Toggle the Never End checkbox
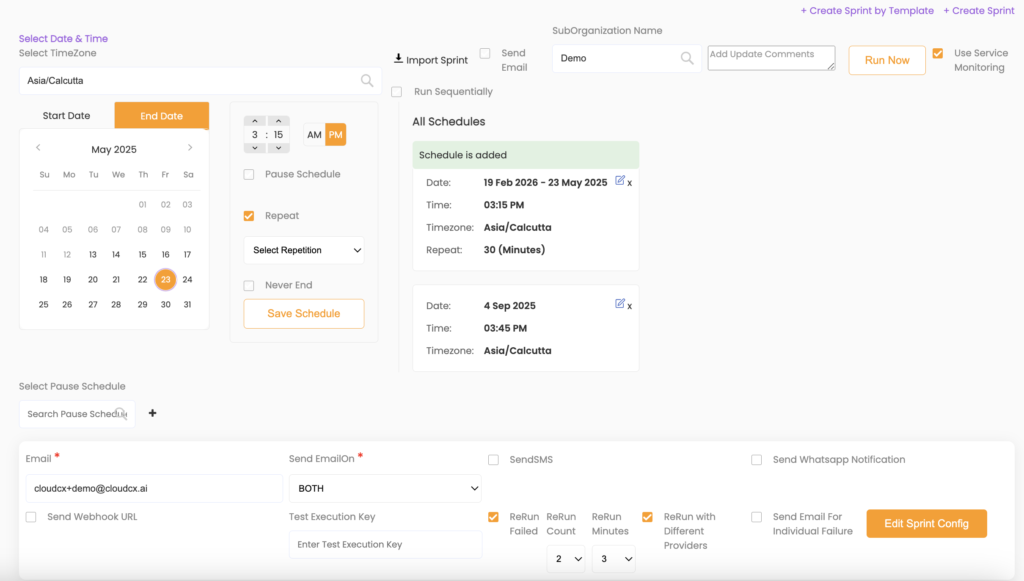This screenshot has height=581, width=1024. point(249,286)
